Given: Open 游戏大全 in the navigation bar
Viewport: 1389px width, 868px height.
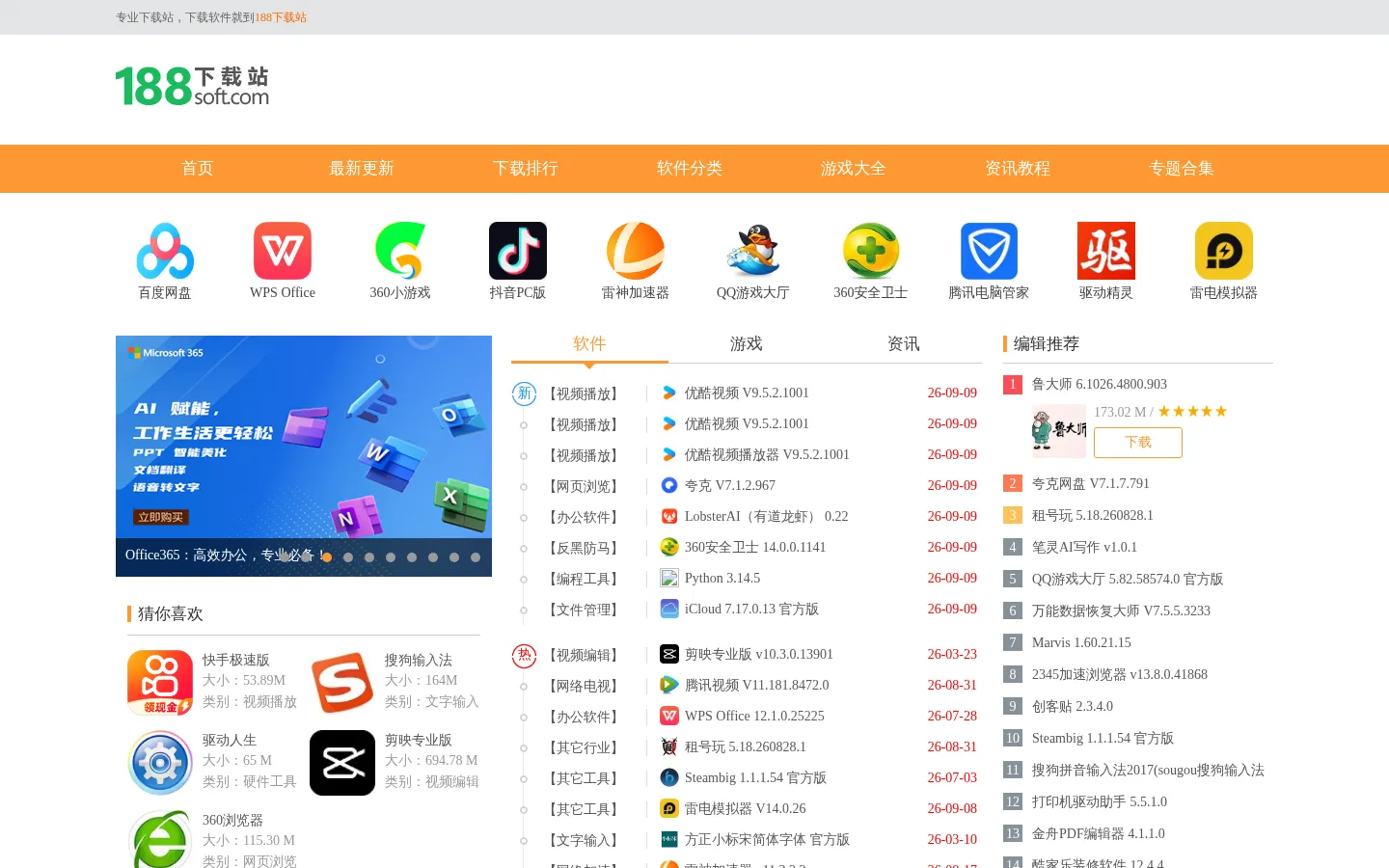Looking at the screenshot, I should pos(854,169).
